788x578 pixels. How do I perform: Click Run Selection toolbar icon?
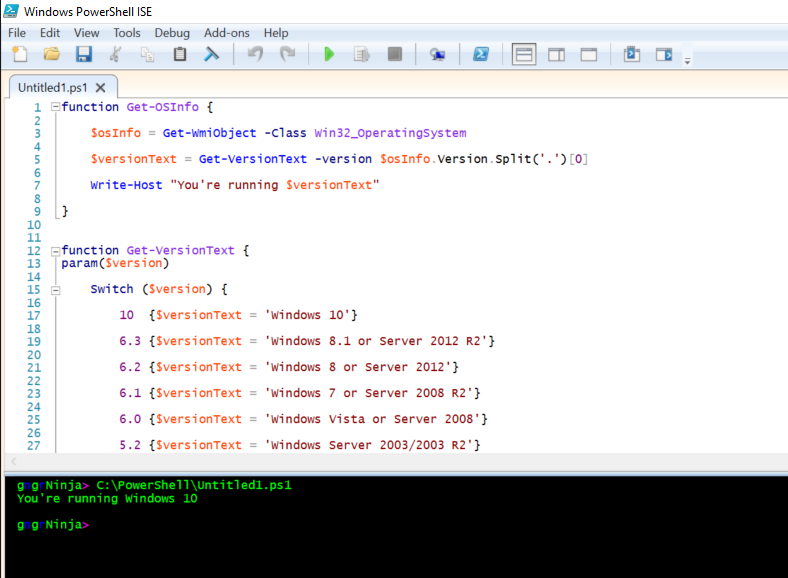click(361, 54)
